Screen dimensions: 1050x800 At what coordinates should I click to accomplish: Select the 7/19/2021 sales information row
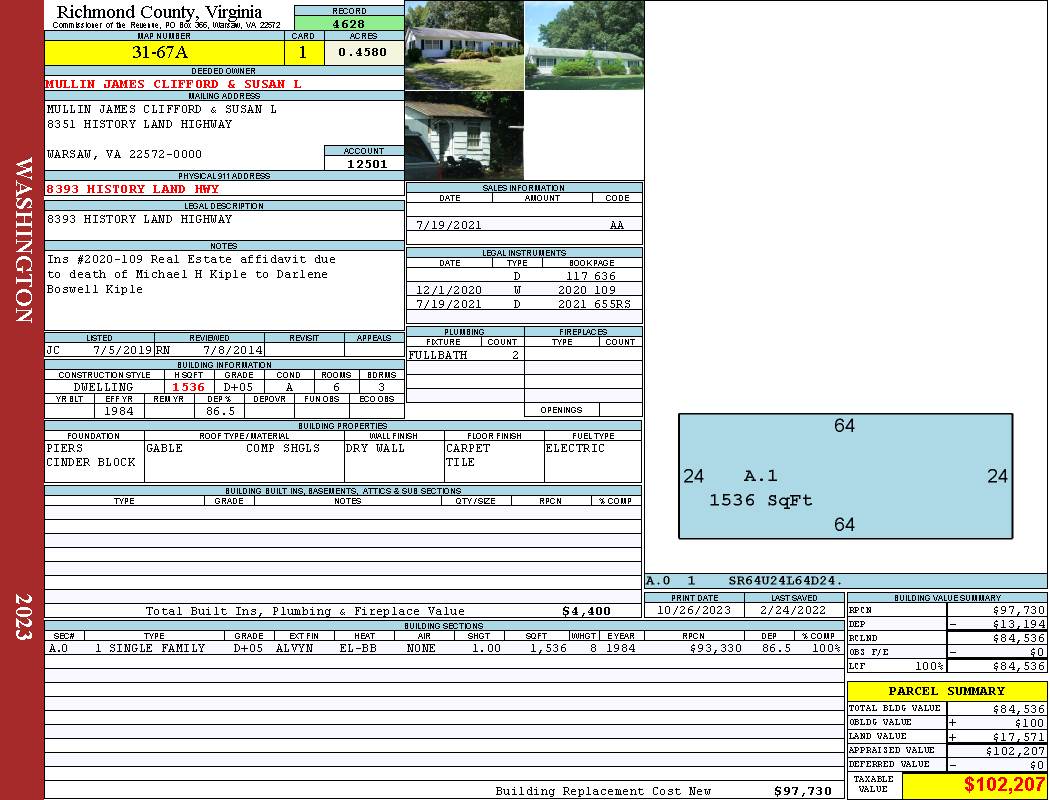click(524, 225)
